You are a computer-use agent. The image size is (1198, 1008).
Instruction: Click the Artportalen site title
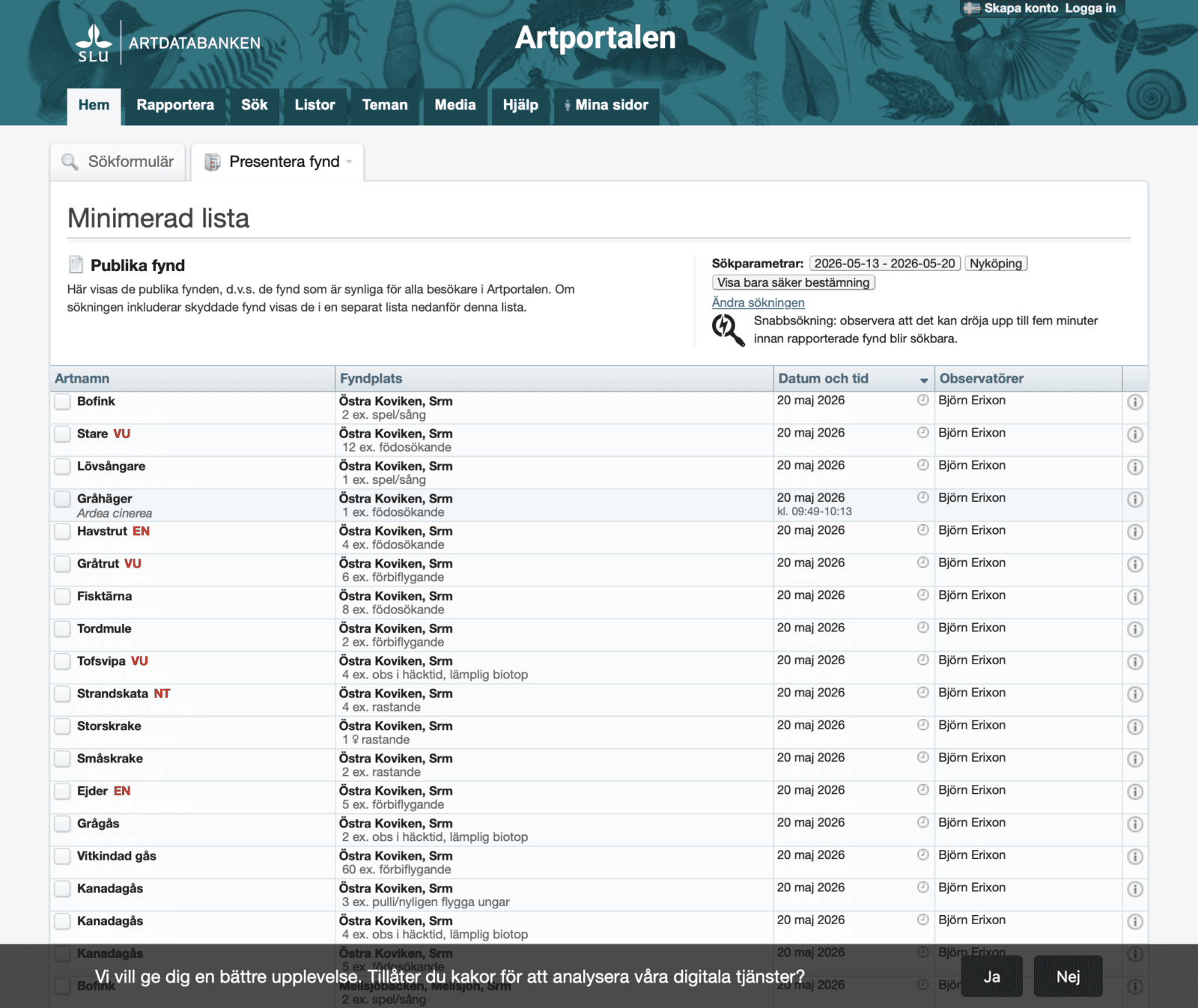[595, 37]
